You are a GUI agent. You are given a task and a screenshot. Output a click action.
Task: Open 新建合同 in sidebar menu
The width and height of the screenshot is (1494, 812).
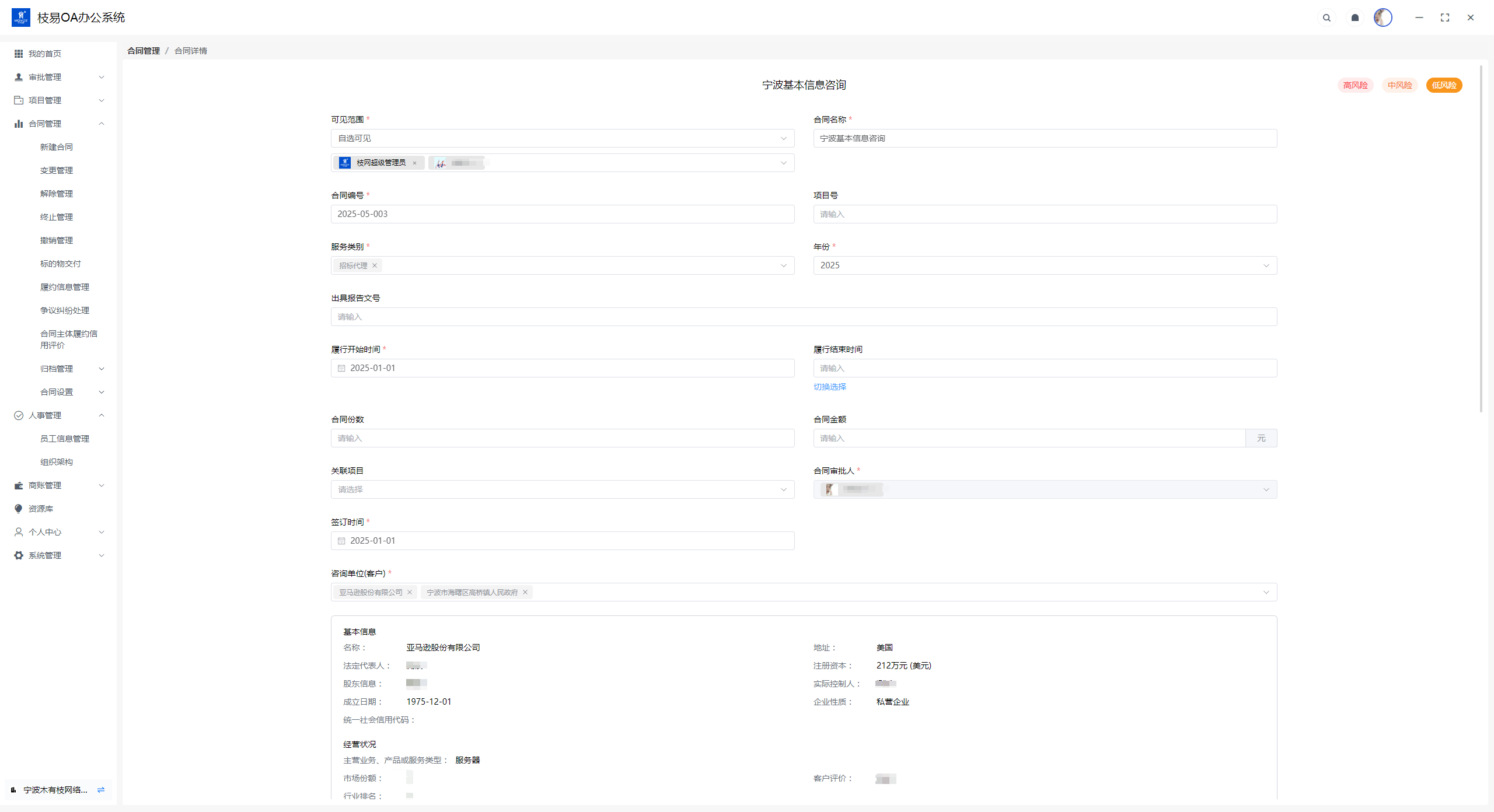tap(57, 147)
